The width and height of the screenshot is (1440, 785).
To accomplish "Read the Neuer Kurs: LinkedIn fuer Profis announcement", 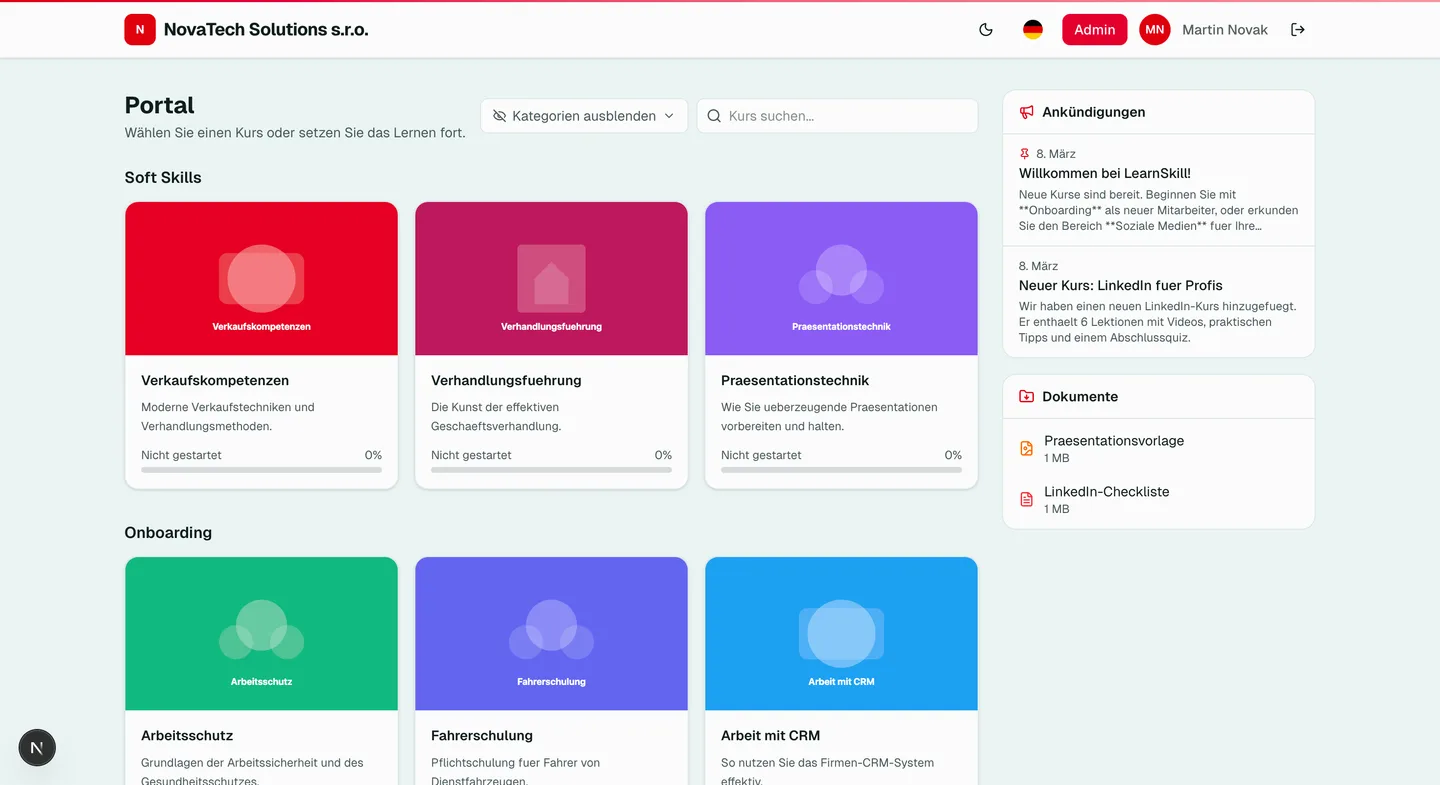I will 1120,285.
